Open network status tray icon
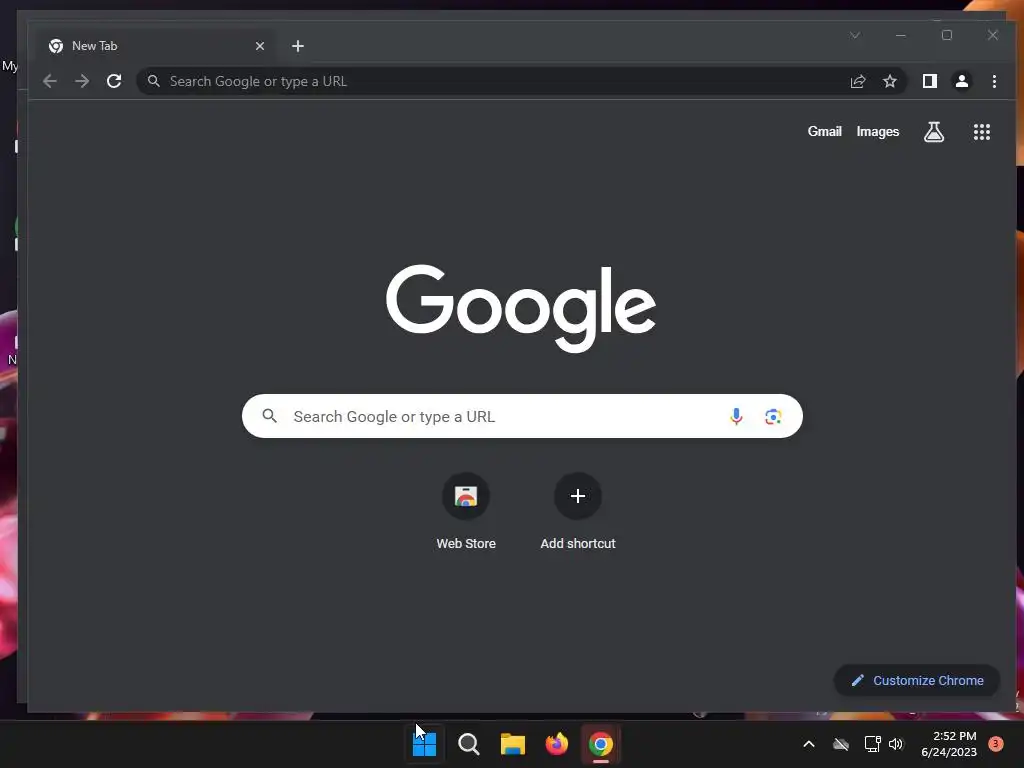Image resolution: width=1024 pixels, height=768 pixels. click(x=872, y=744)
